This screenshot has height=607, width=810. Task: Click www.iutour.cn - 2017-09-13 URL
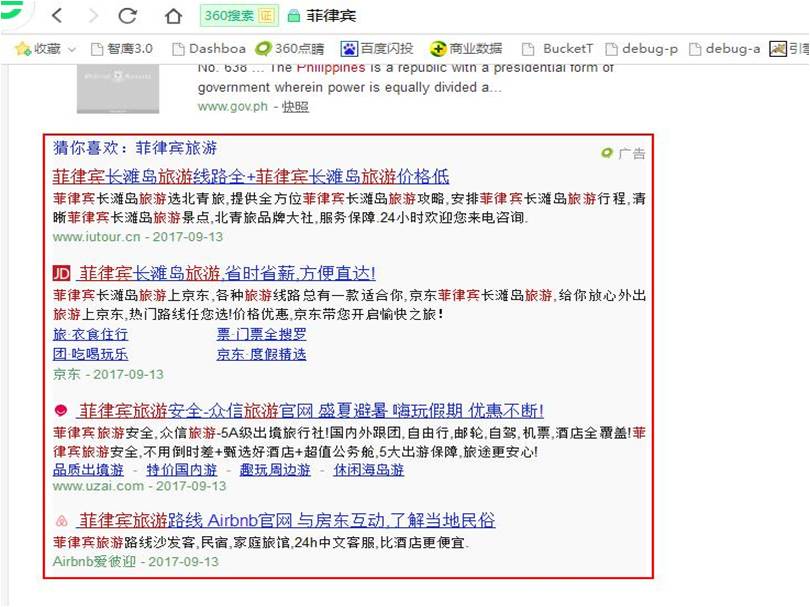coord(137,237)
